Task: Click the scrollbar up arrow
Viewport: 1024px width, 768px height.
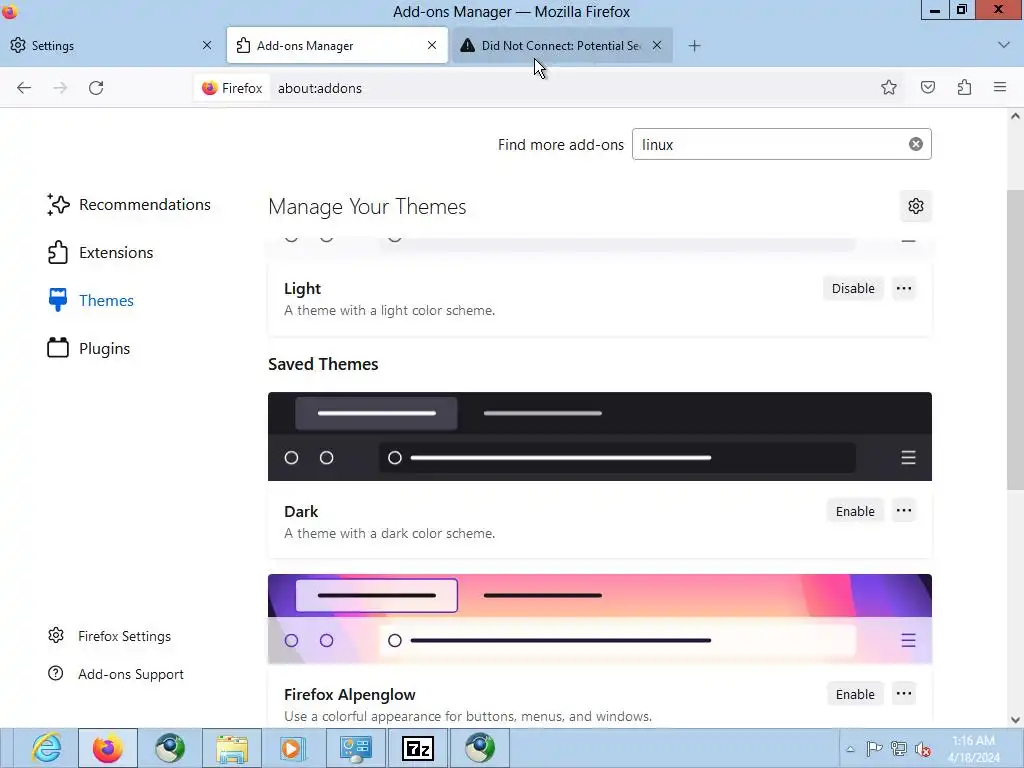Action: click(x=1015, y=116)
